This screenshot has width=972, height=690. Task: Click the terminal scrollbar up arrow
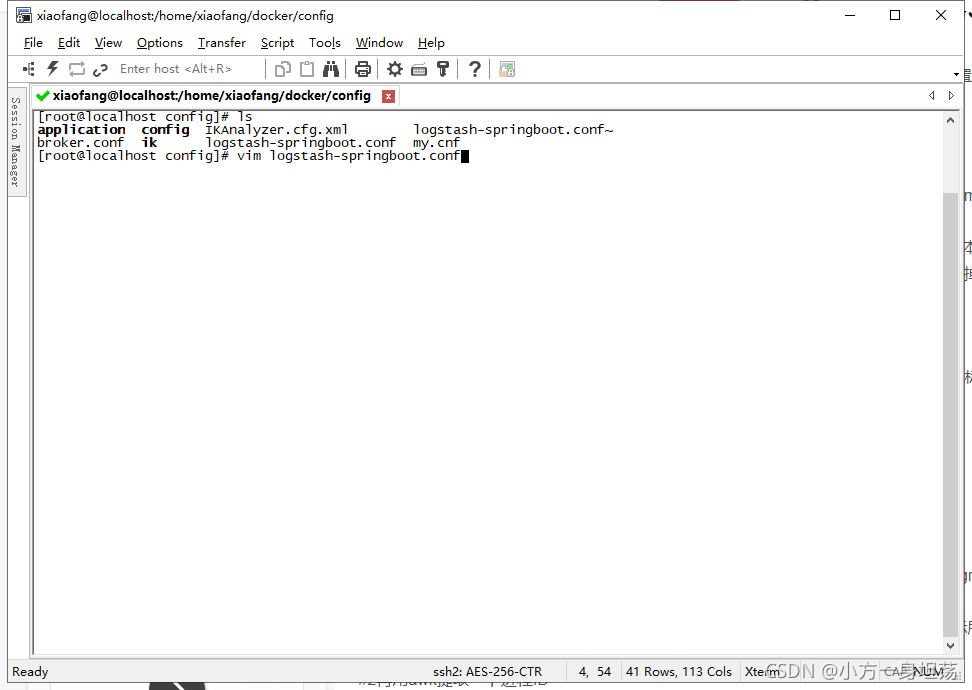[x=950, y=121]
